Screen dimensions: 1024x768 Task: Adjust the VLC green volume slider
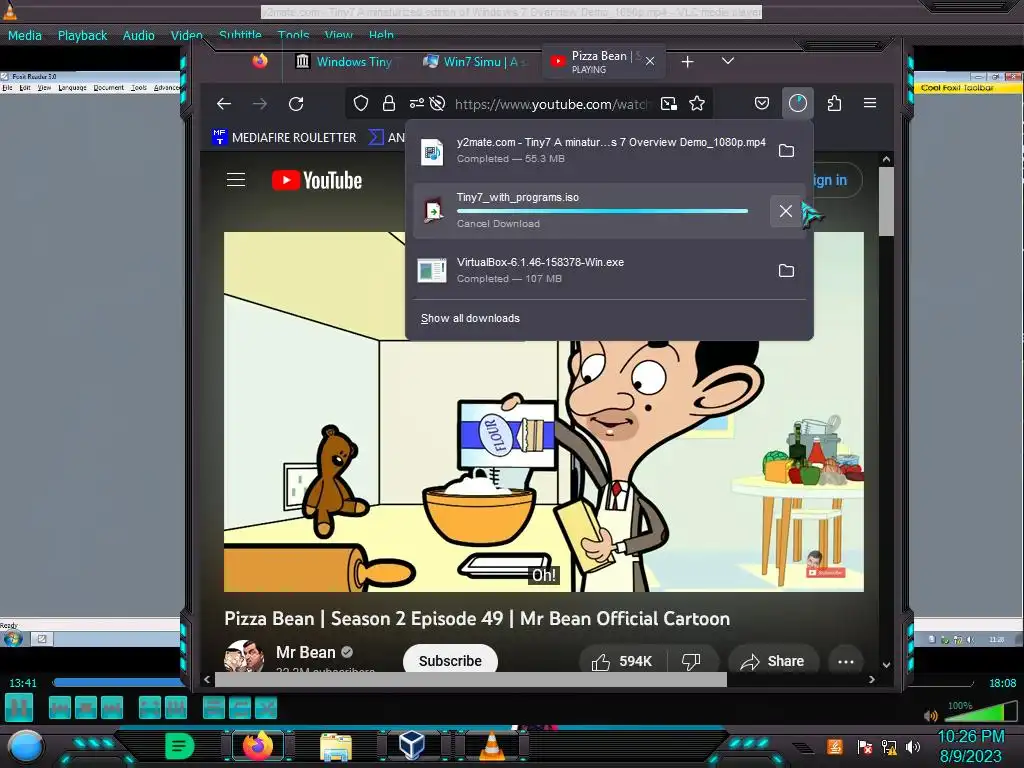(x=980, y=711)
